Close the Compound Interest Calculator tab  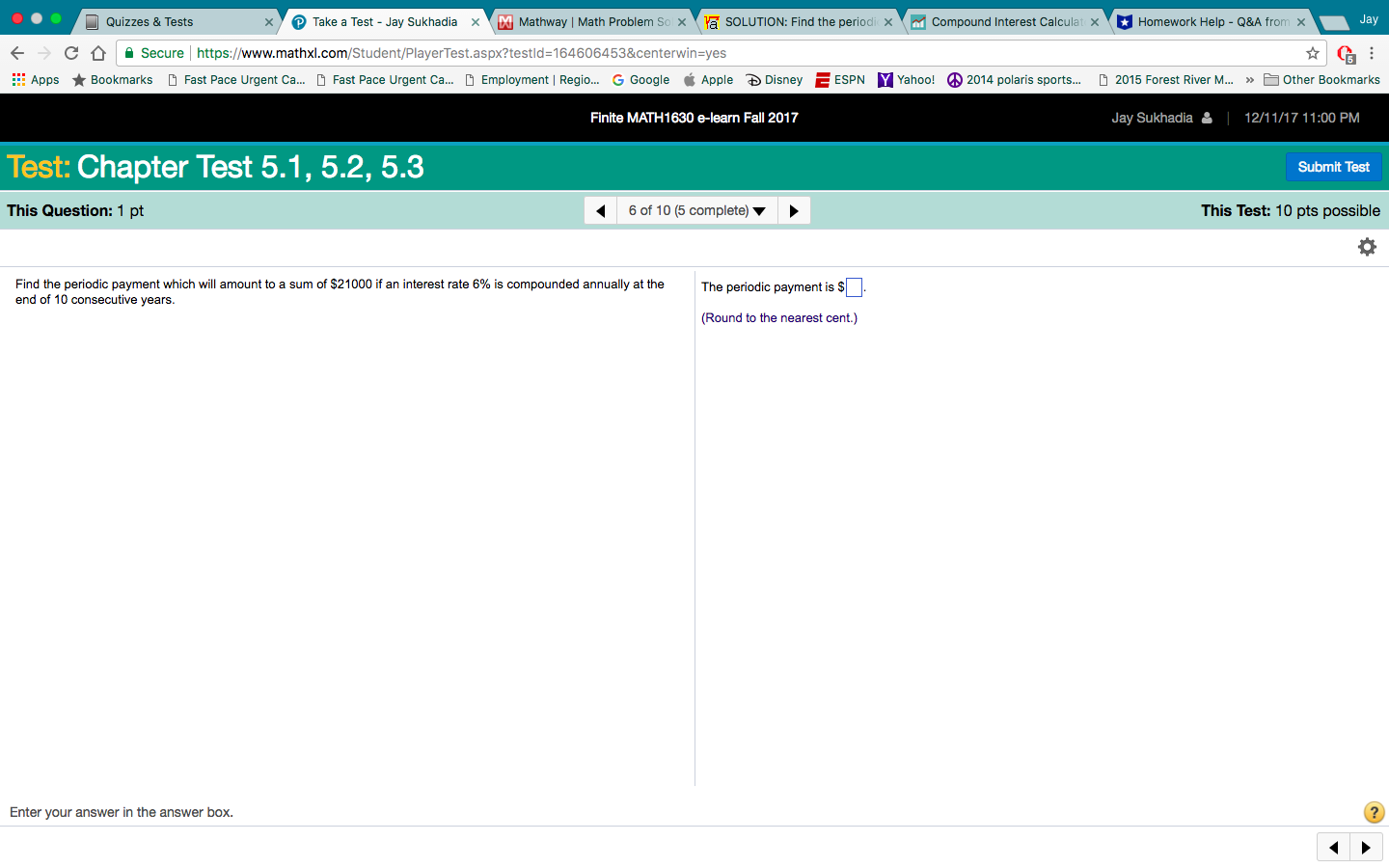[1095, 22]
